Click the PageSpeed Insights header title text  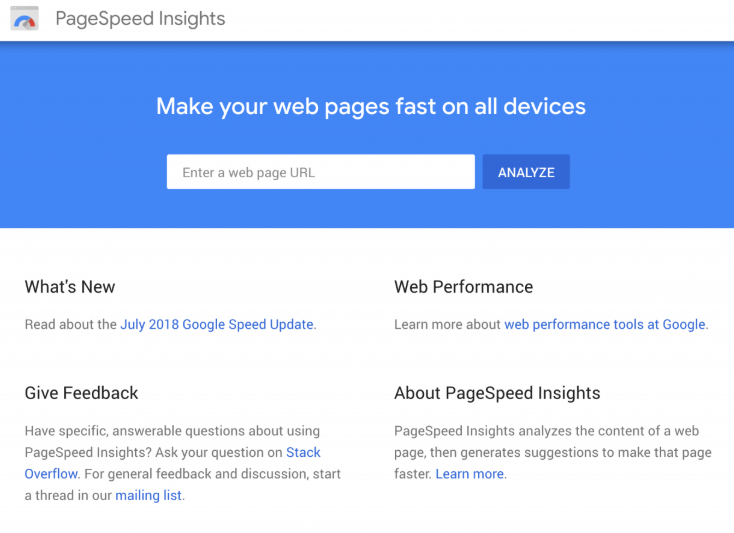140,19
